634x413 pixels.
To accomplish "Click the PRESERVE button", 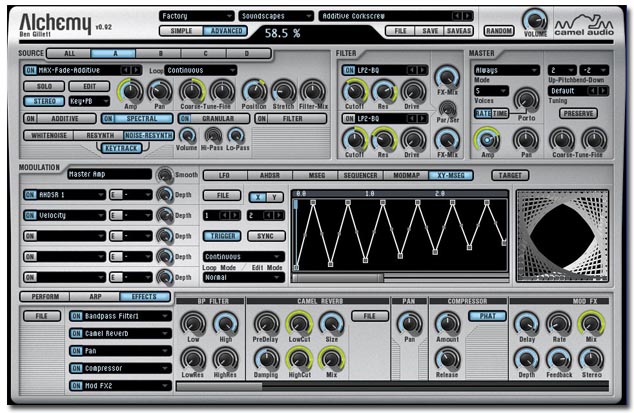I will point(578,114).
